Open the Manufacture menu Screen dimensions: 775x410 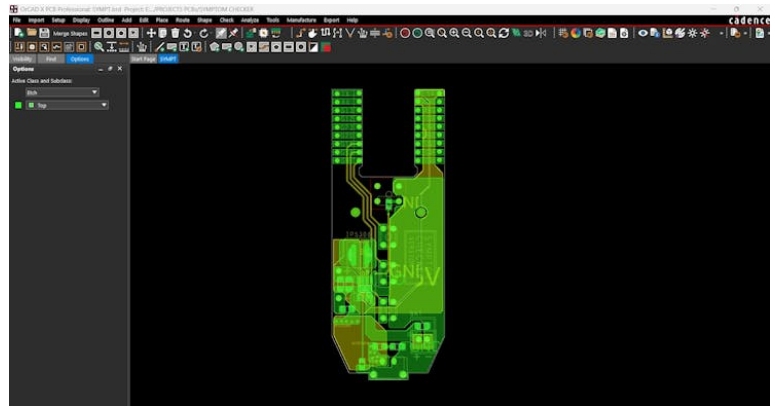[x=300, y=20]
